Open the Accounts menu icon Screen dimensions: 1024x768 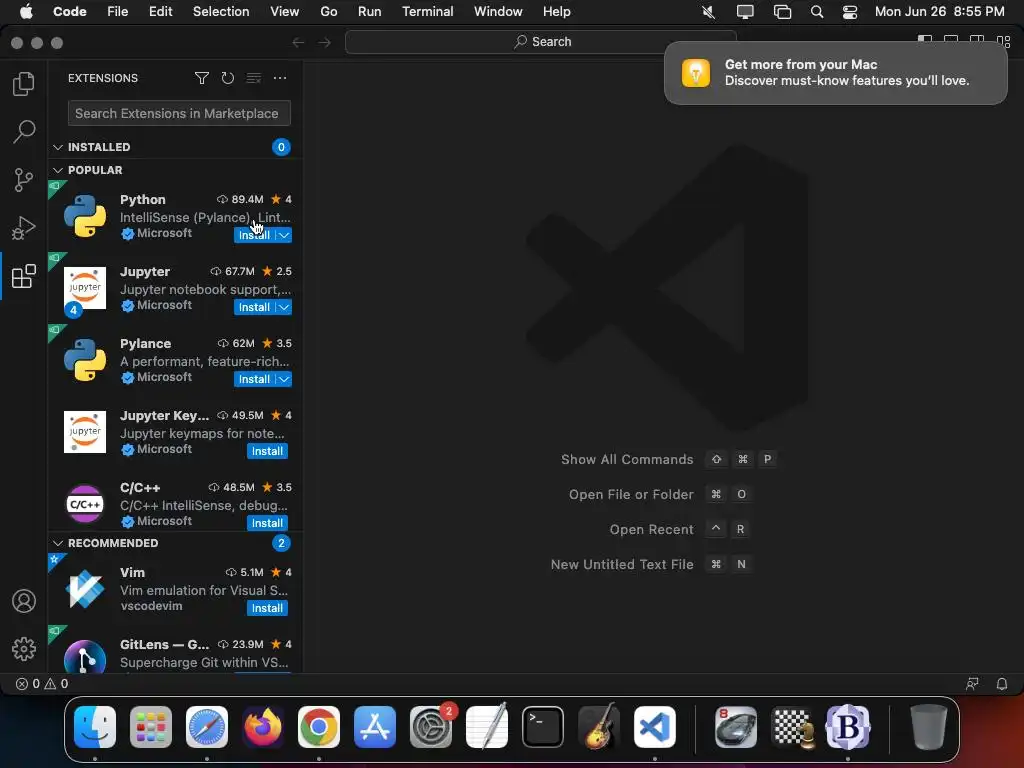[x=24, y=601]
